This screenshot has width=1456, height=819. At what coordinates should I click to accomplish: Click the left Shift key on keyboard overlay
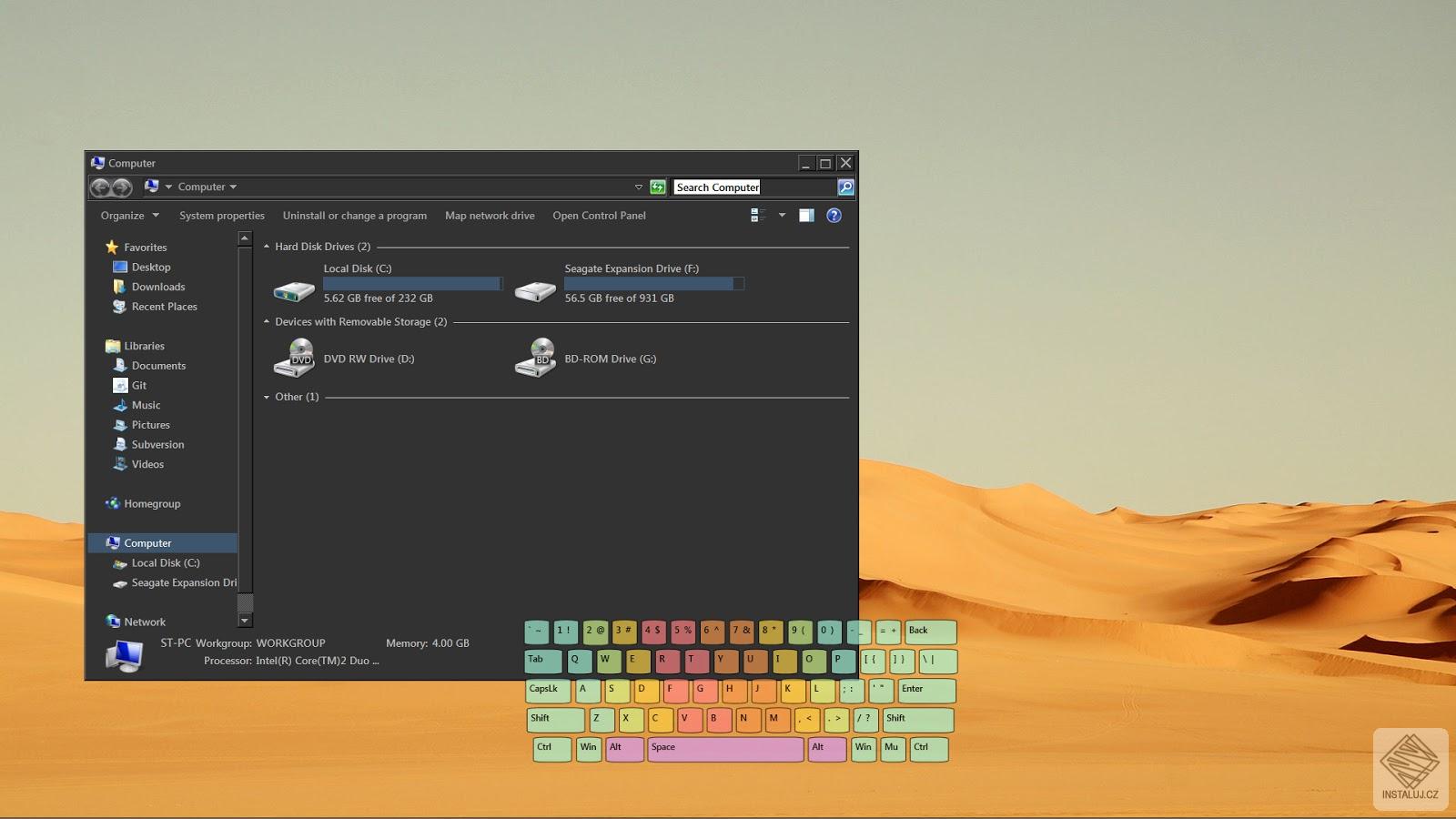[x=556, y=720]
